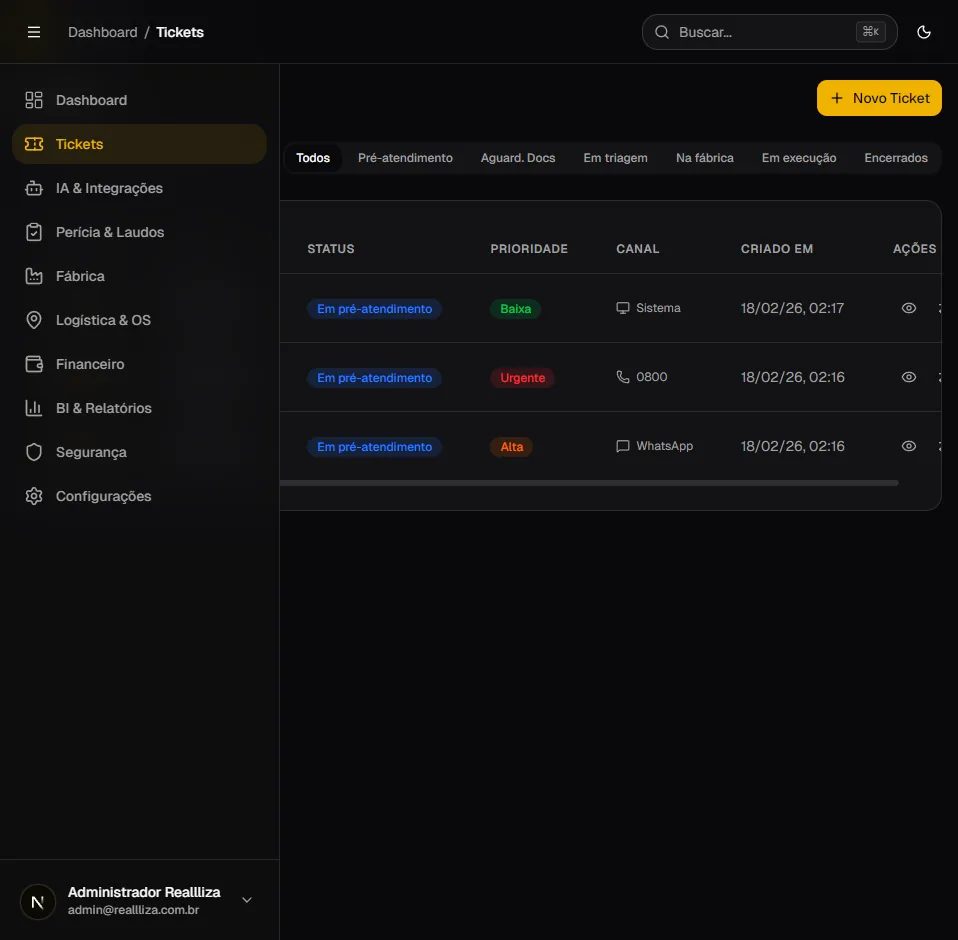Expand the Administrador Reallliza account chevron

click(x=247, y=900)
